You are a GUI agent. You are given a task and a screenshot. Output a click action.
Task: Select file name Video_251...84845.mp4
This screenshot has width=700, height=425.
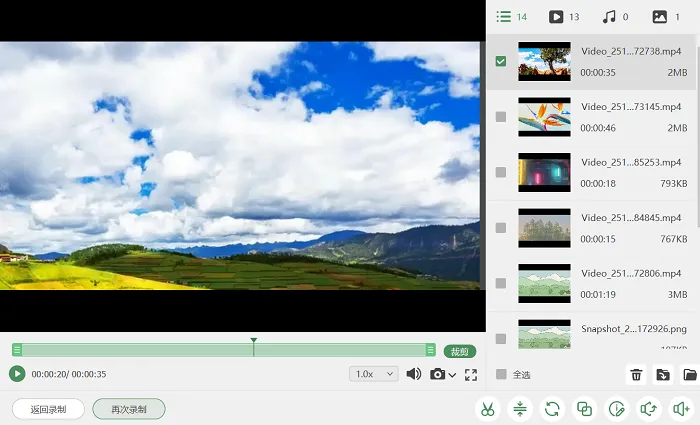[x=631, y=217]
